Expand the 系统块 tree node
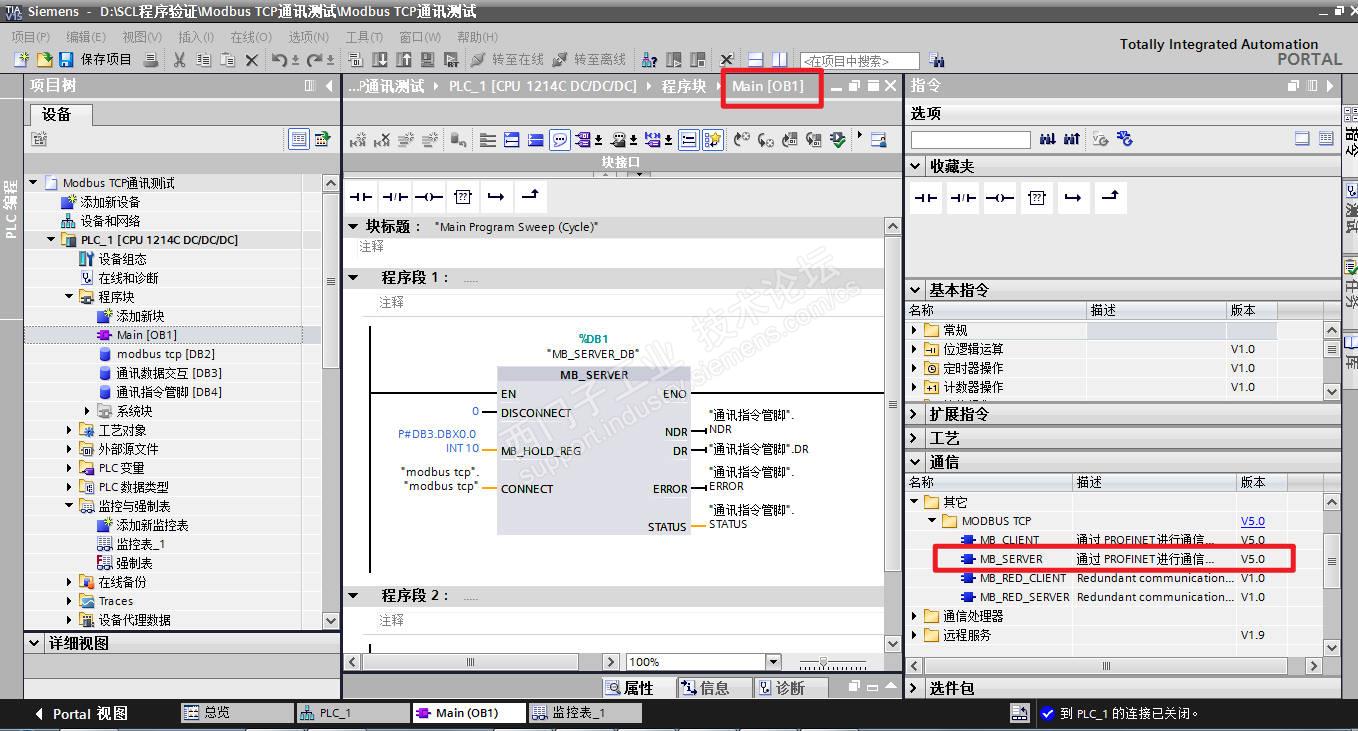1358x731 pixels. 88,411
